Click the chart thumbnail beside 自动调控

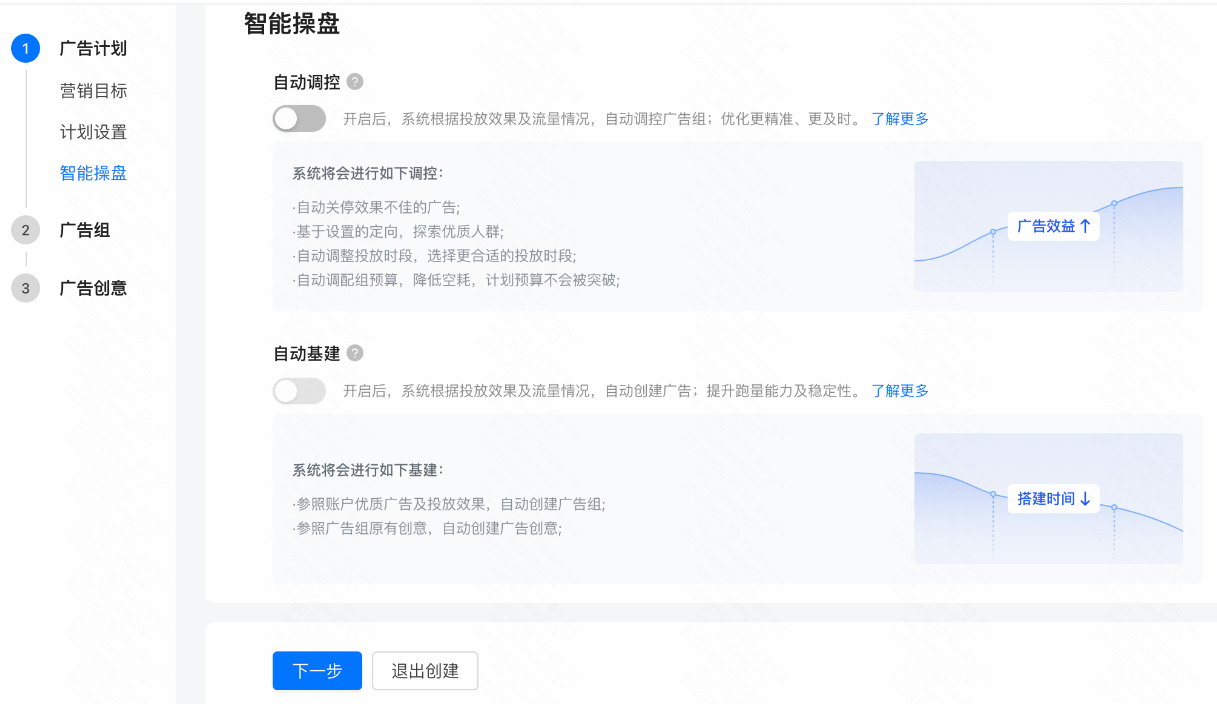pyautogui.click(x=1047, y=226)
